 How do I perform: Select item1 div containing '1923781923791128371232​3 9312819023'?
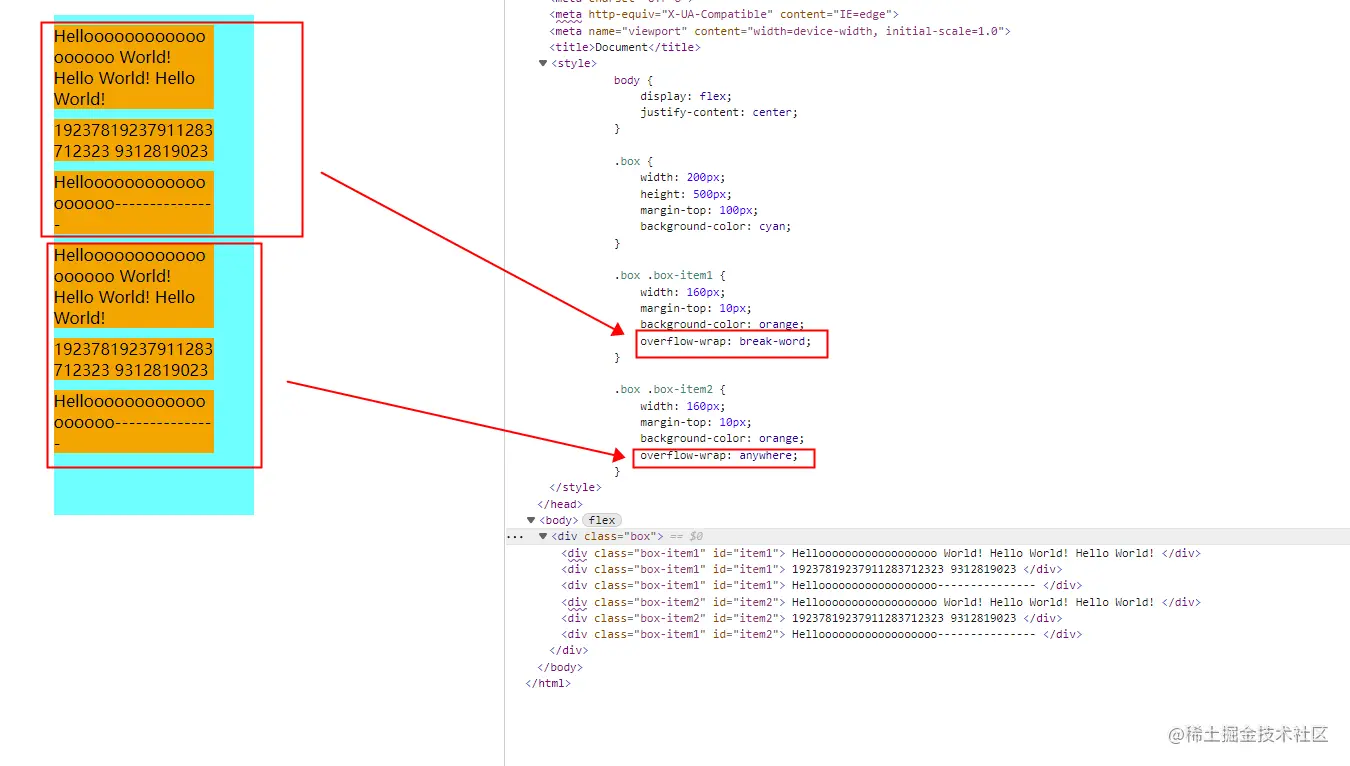click(811, 569)
